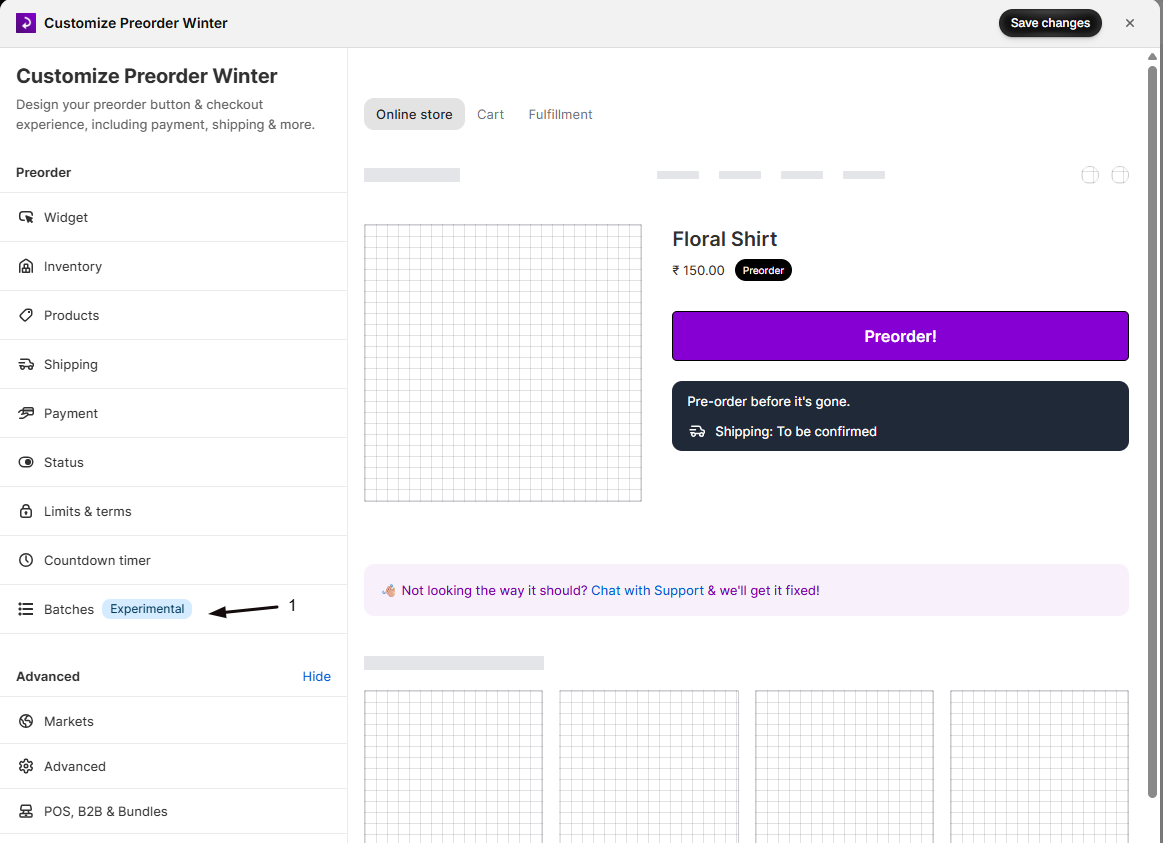
Task: Click the first circular header placeholder icon
Action: click(1090, 175)
